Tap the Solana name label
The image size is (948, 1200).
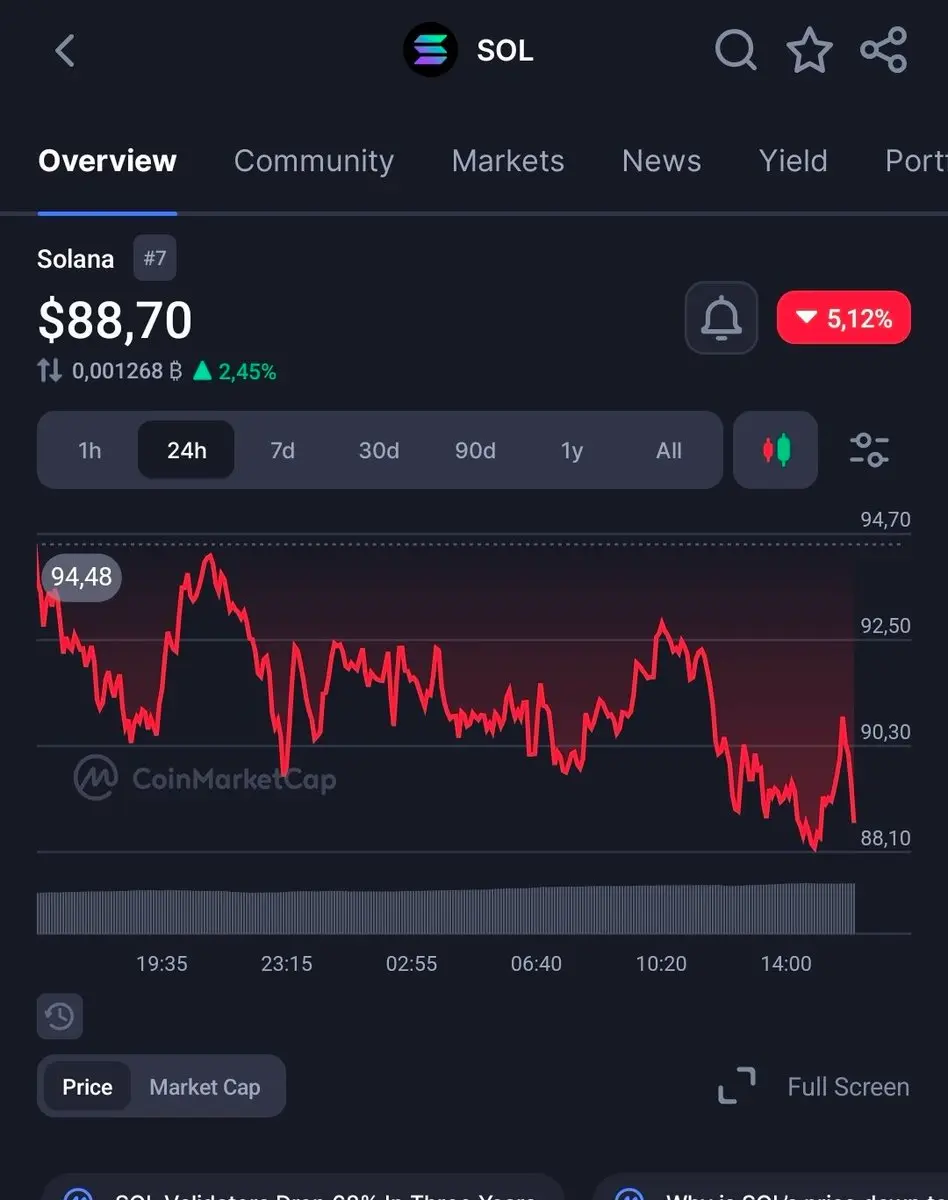click(76, 259)
